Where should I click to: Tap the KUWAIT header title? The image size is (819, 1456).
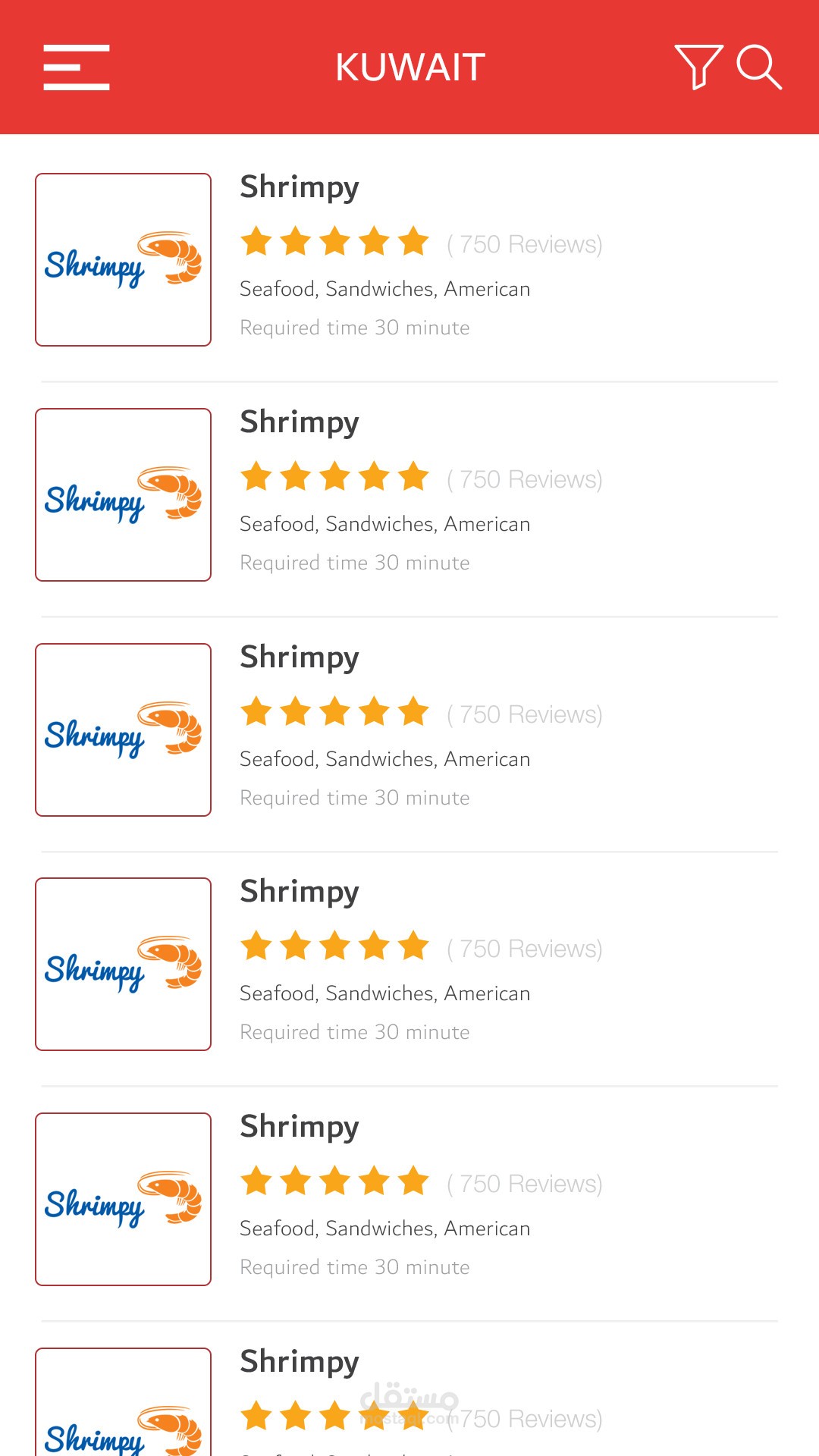pos(410,67)
